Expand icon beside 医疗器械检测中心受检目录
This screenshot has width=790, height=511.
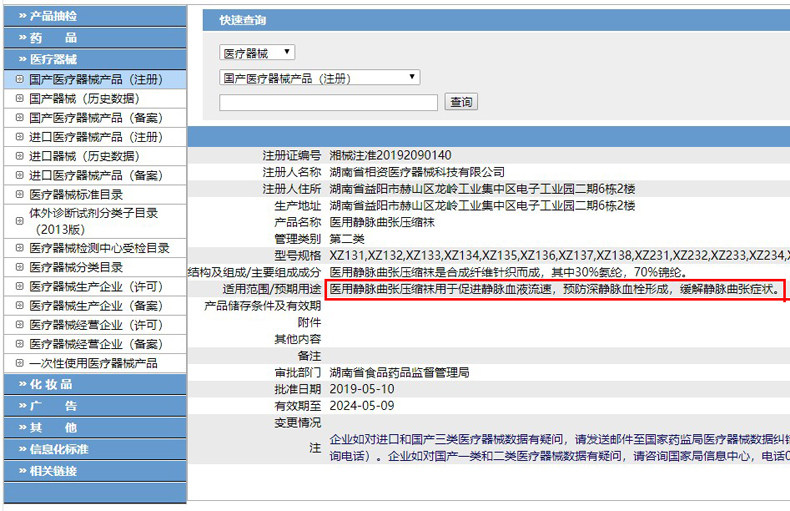20,247
